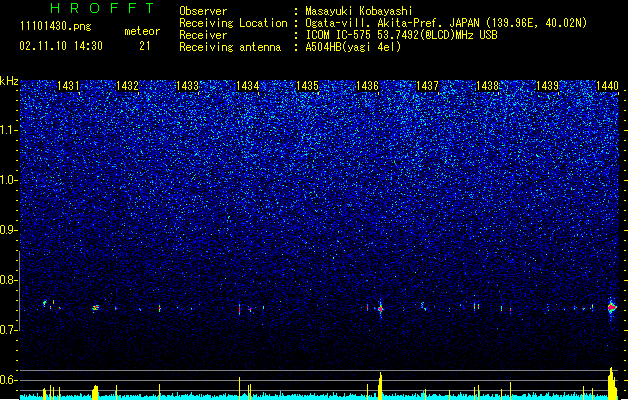This screenshot has width=629, height=400.
Task: Click the 1.1 kHz axis label
Action: (x=8, y=130)
